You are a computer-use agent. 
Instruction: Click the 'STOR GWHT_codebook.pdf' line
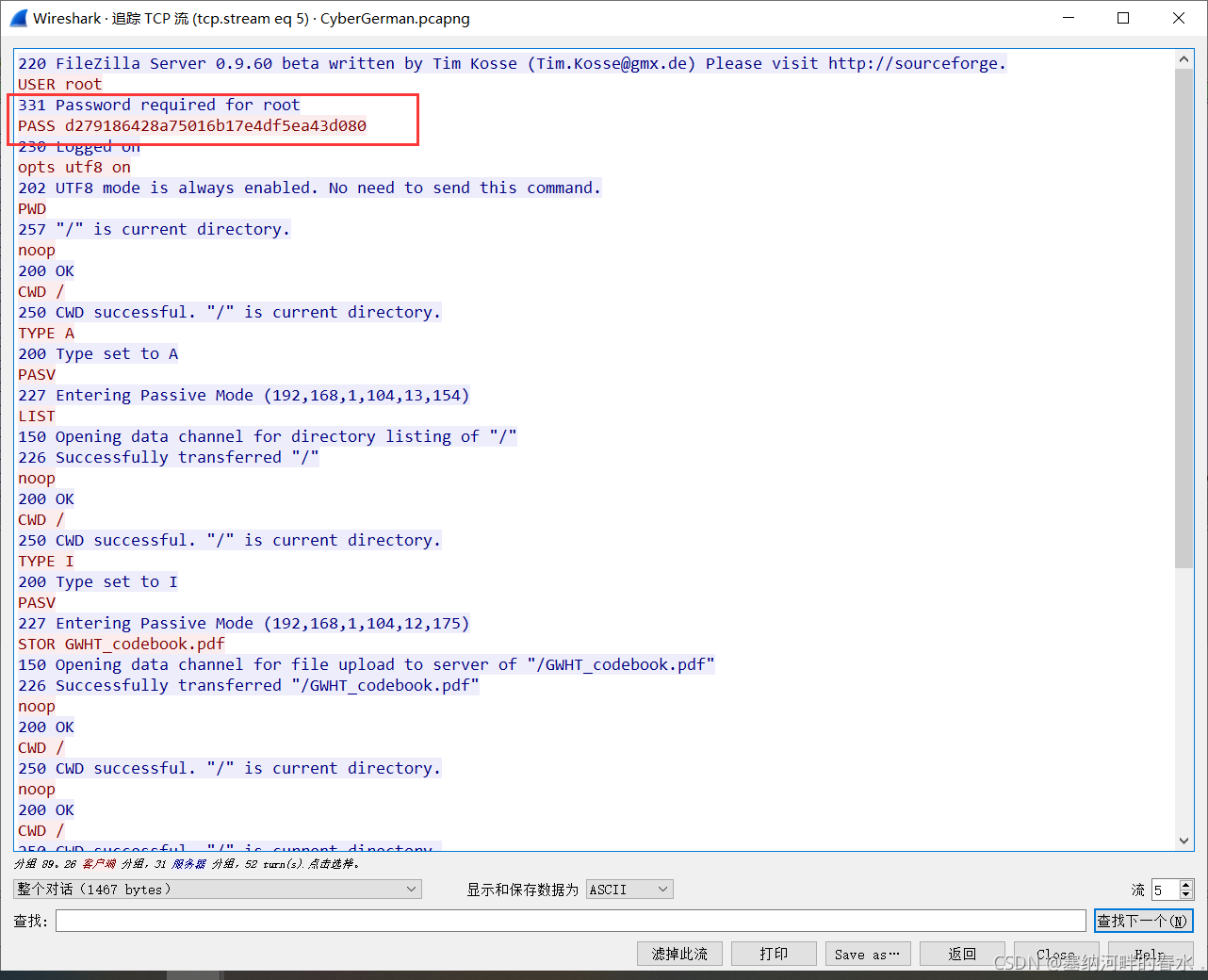pos(122,644)
